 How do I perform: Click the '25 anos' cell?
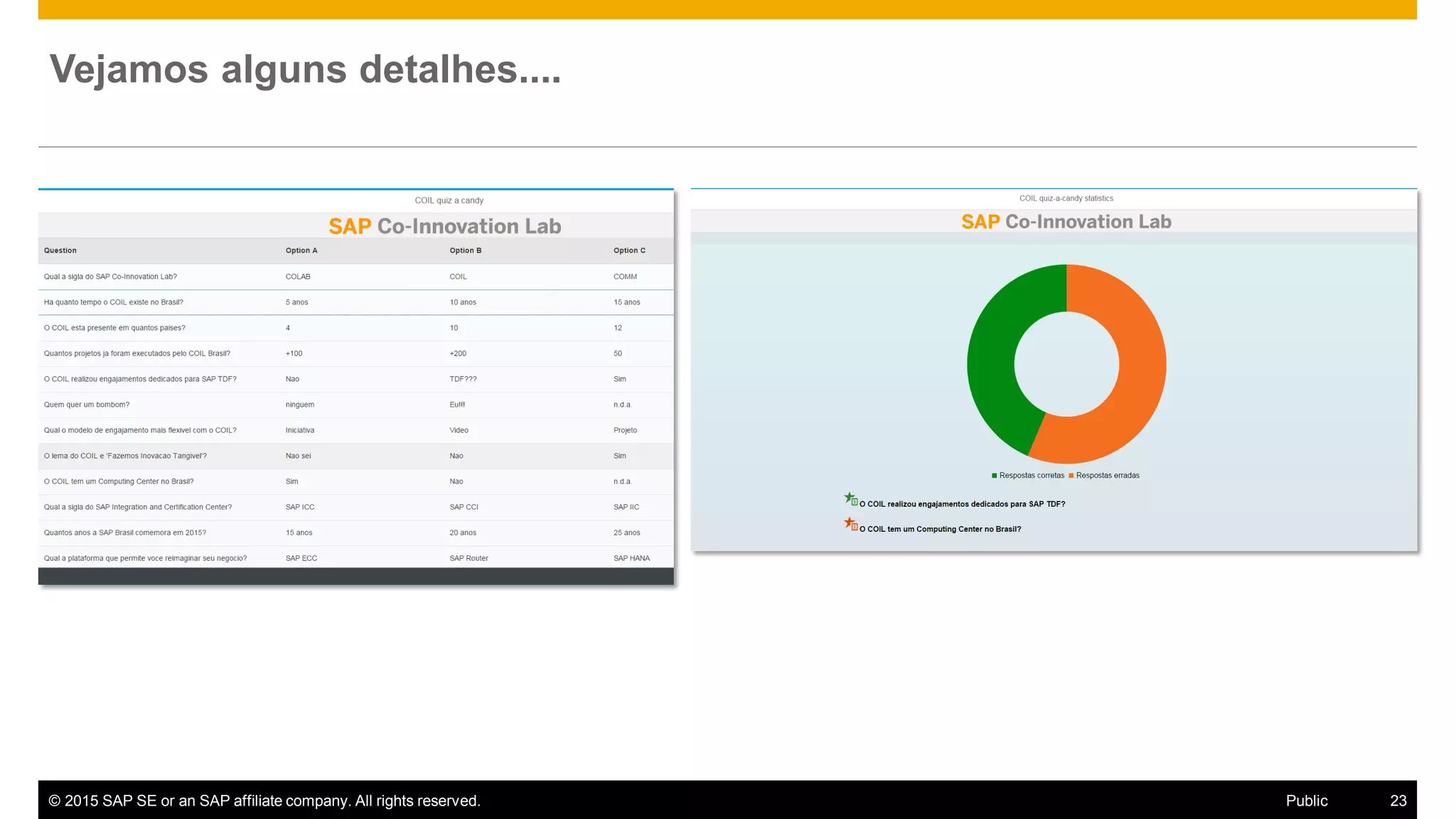click(x=627, y=532)
